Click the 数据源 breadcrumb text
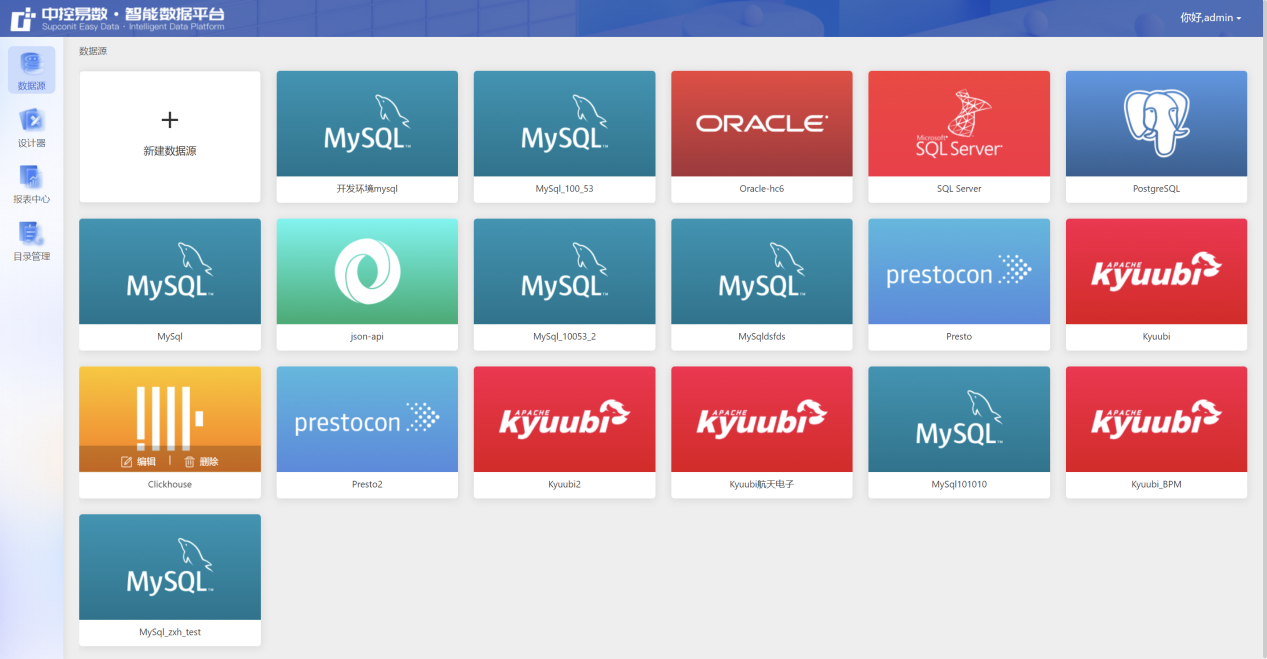This screenshot has height=659, width=1267. point(93,50)
